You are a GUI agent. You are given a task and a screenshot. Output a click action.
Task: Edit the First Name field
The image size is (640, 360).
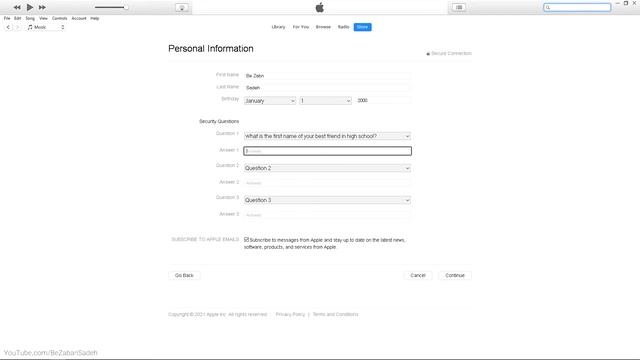(327, 76)
